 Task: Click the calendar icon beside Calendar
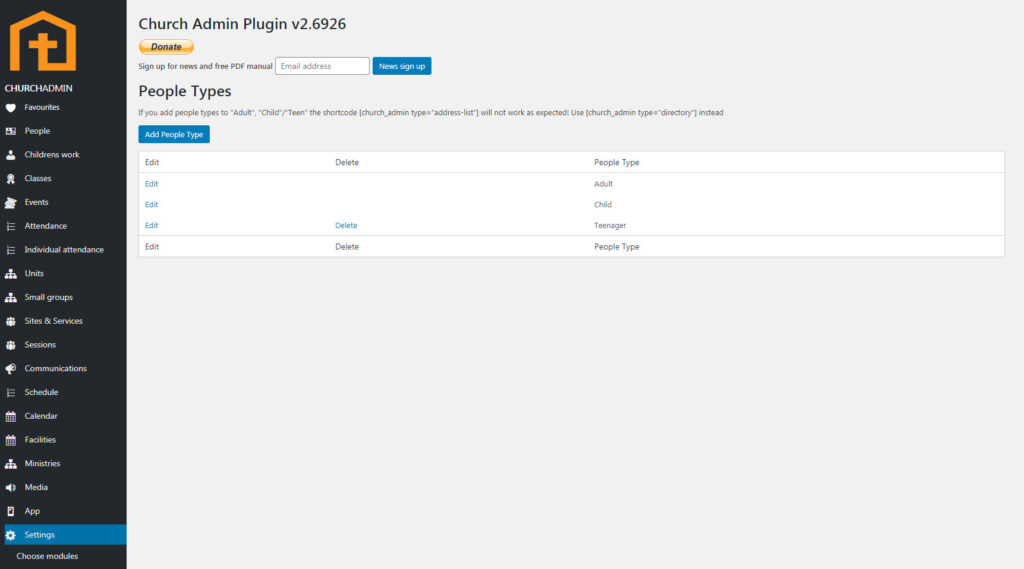click(x=11, y=416)
